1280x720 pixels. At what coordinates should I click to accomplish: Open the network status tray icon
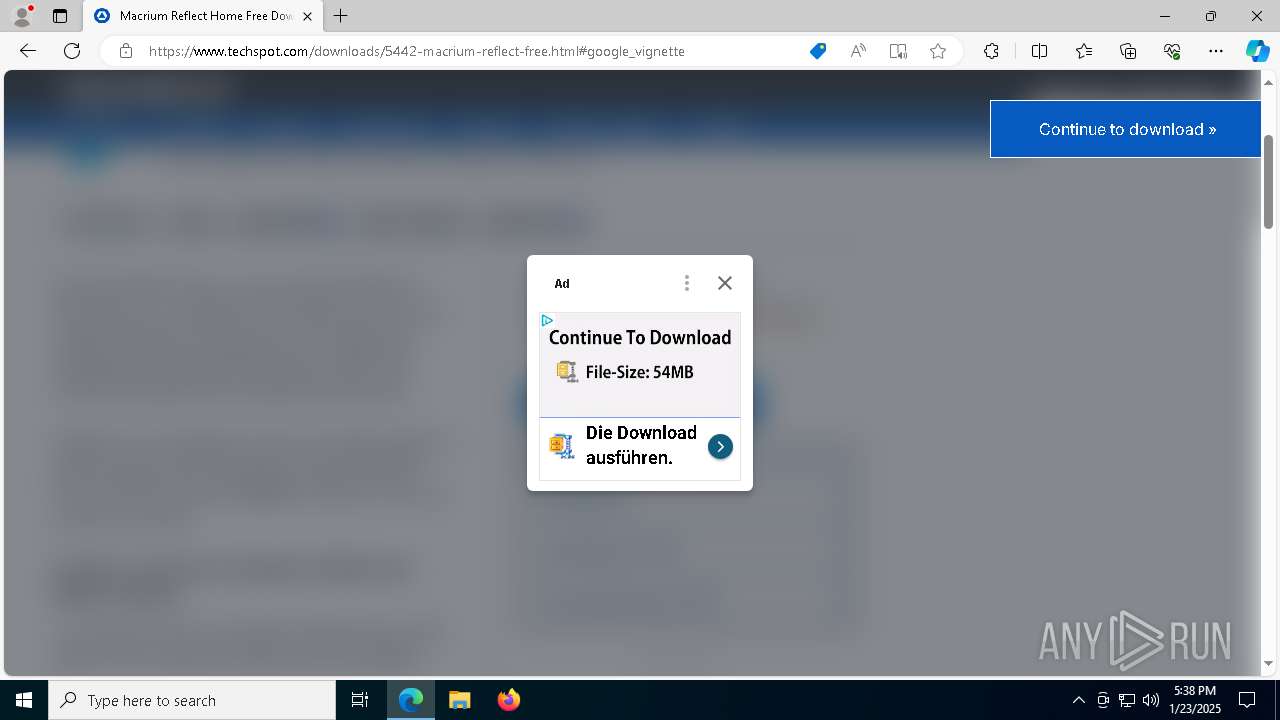pyautogui.click(x=1127, y=700)
